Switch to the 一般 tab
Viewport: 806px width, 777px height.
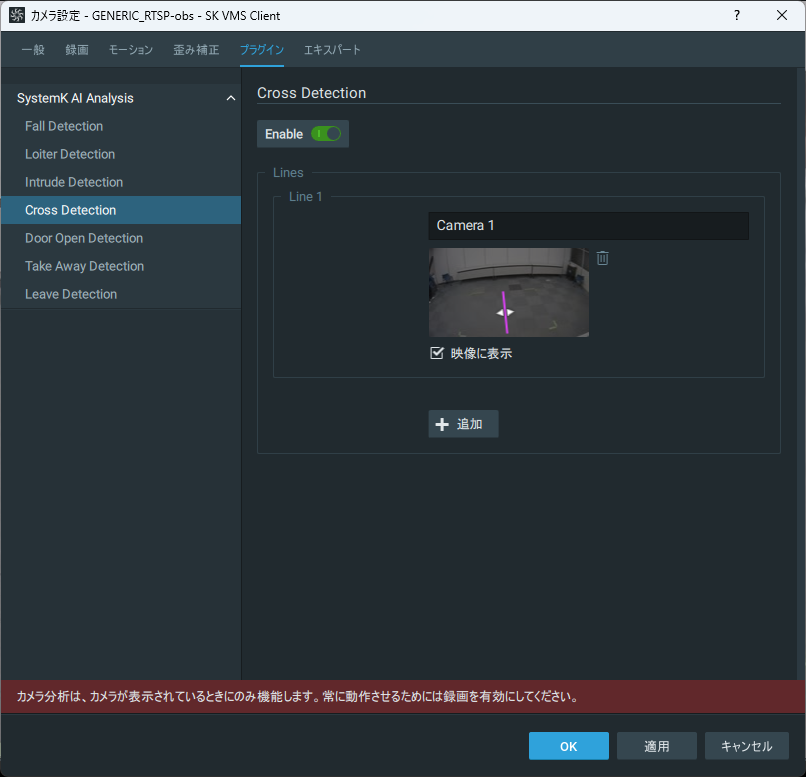click(x=33, y=50)
